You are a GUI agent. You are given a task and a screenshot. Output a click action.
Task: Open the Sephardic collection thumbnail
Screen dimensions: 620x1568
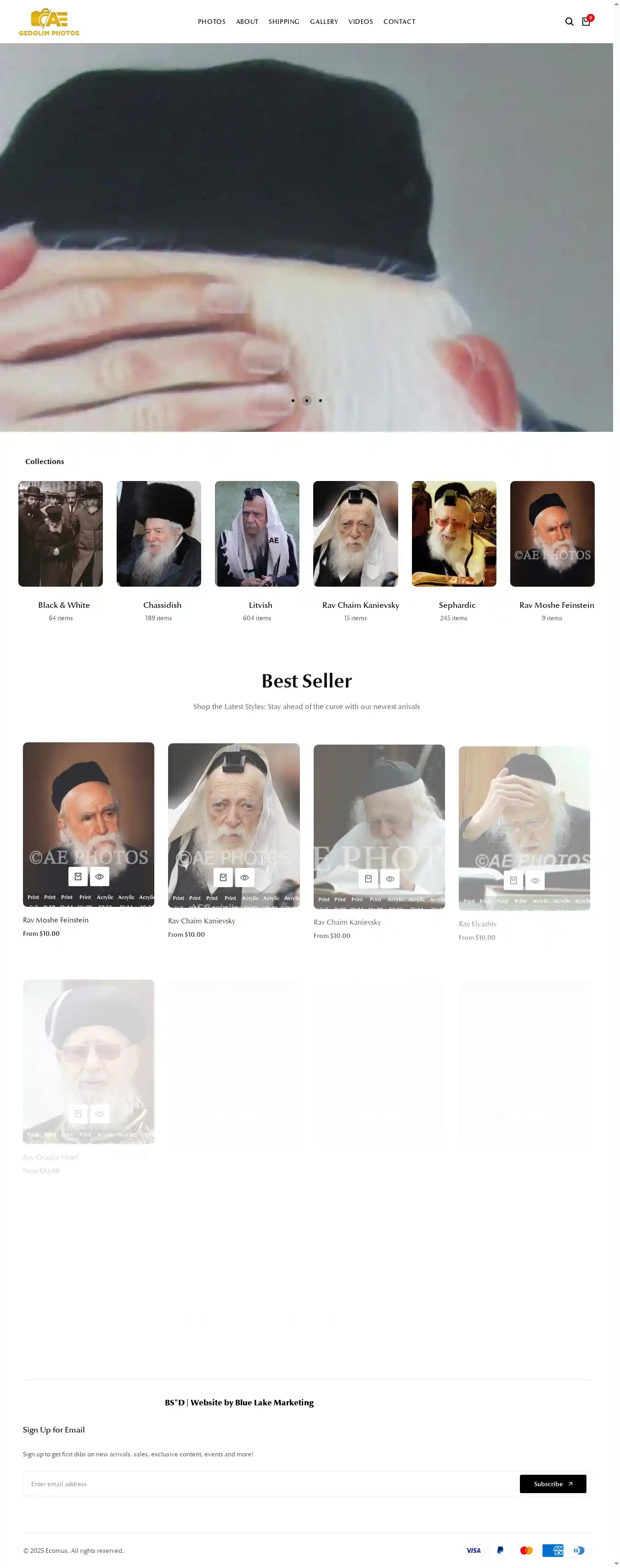(454, 534)
